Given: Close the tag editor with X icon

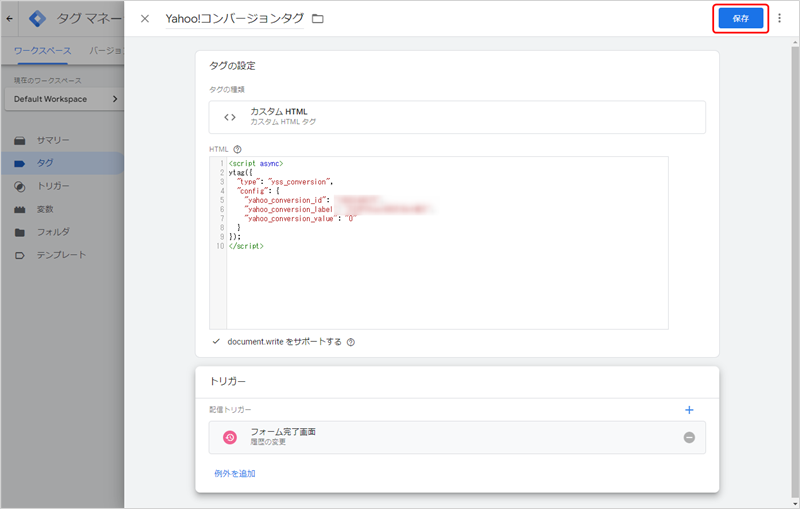Looking at the screenshot, I should tap(145, 19).
